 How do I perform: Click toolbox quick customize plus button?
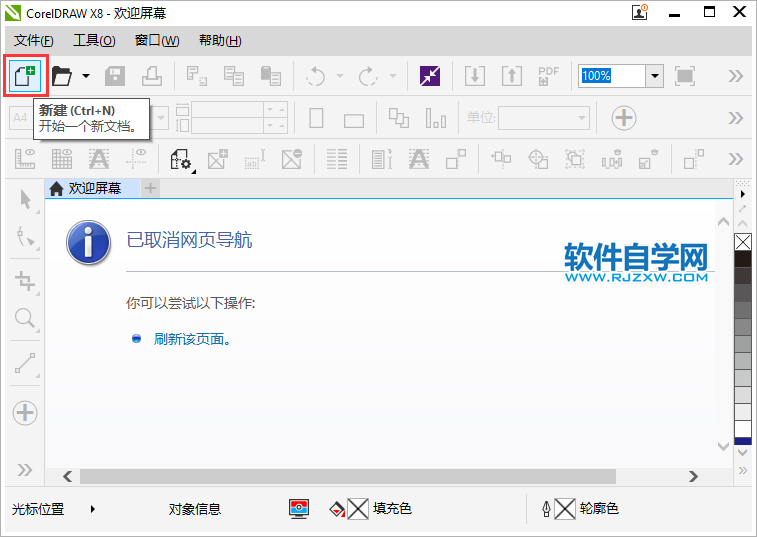tap(25, 413)
